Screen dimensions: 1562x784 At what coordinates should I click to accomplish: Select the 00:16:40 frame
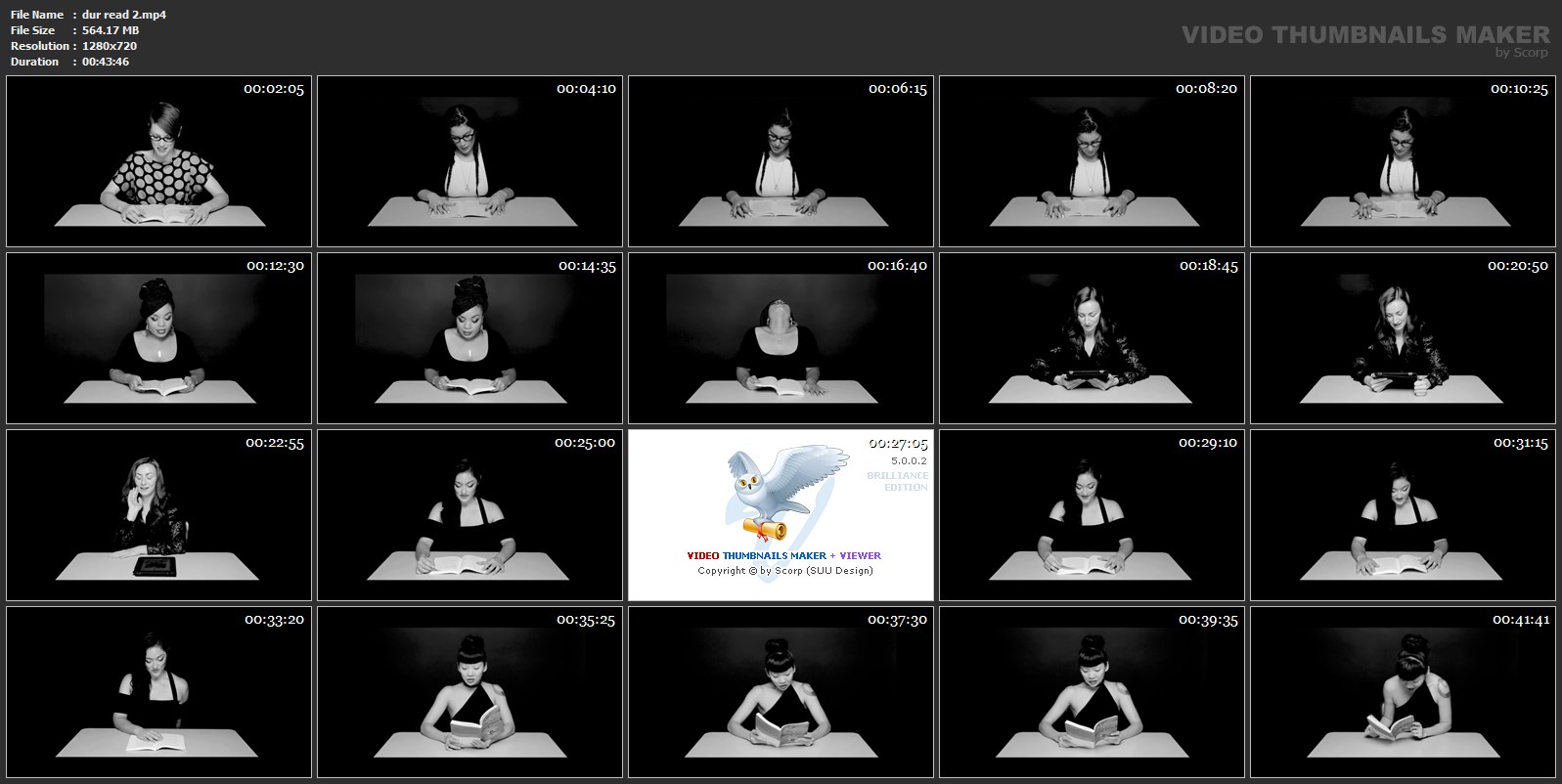tap(781, 338)
